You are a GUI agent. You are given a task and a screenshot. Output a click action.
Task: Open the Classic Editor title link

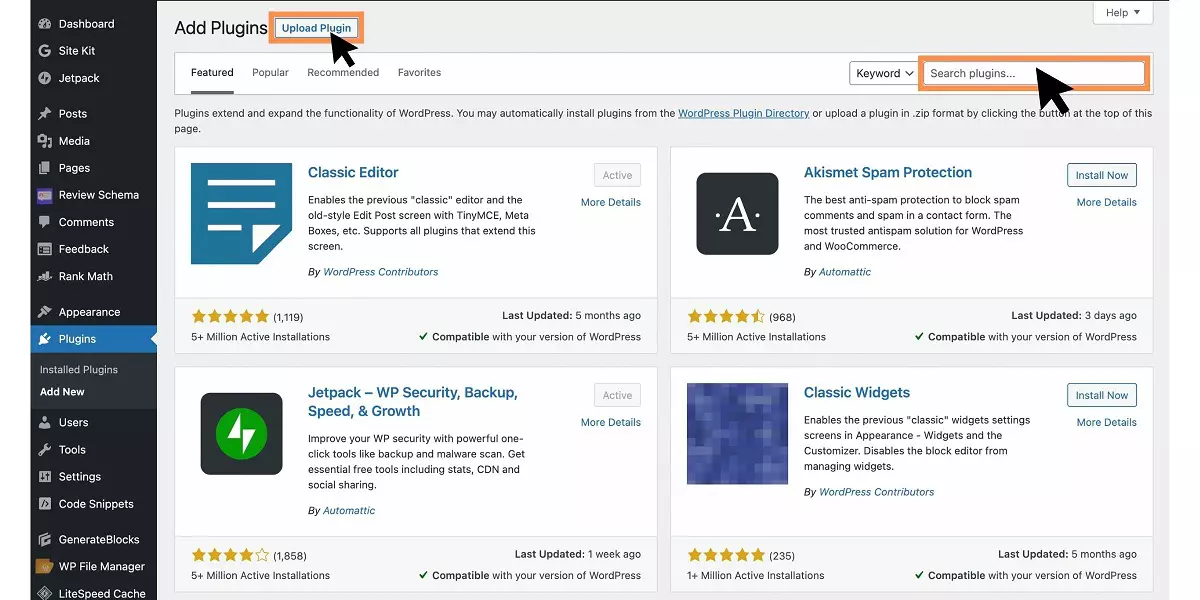[x=353, y=172]
